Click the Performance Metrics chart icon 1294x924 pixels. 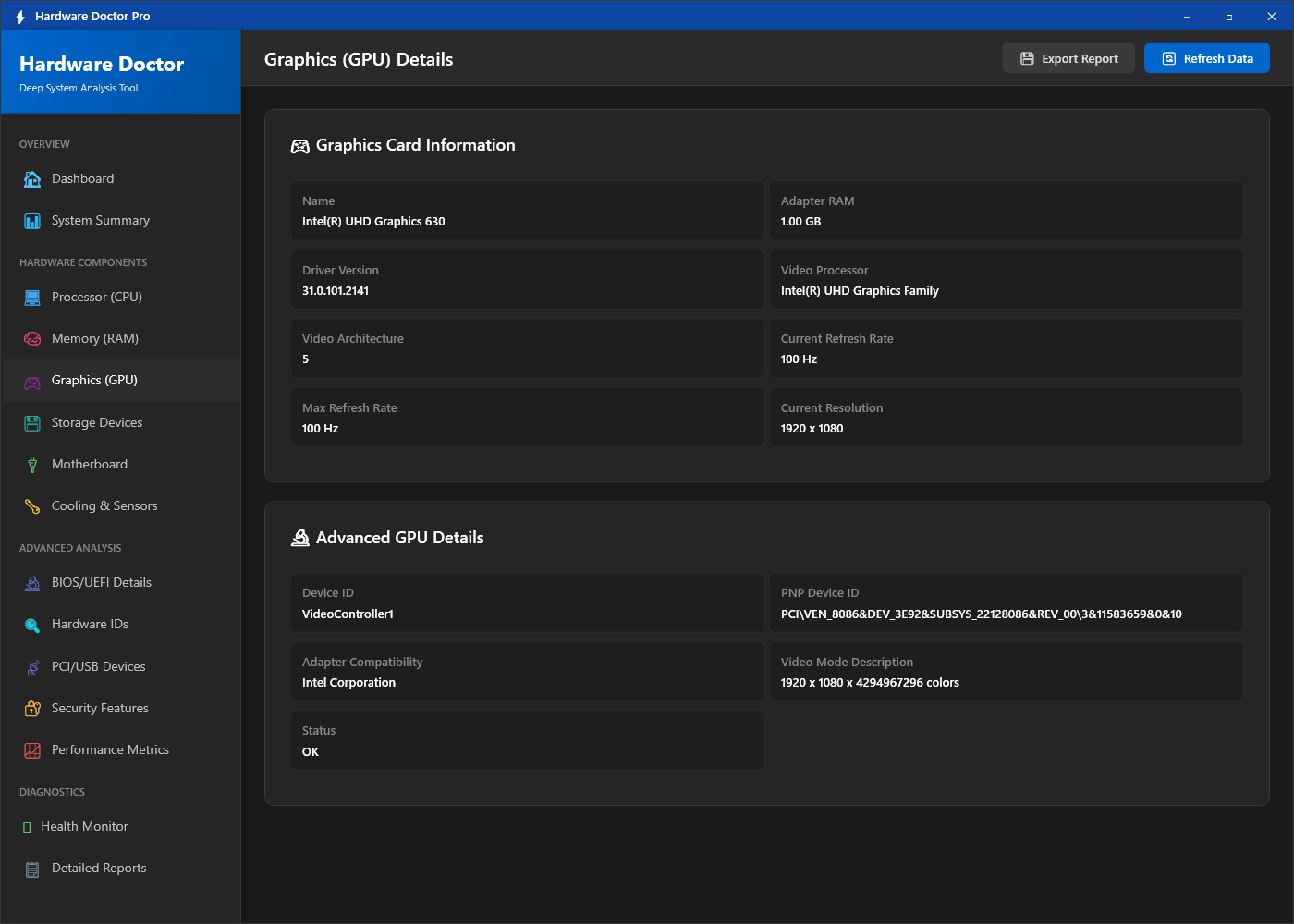[32, 750]
